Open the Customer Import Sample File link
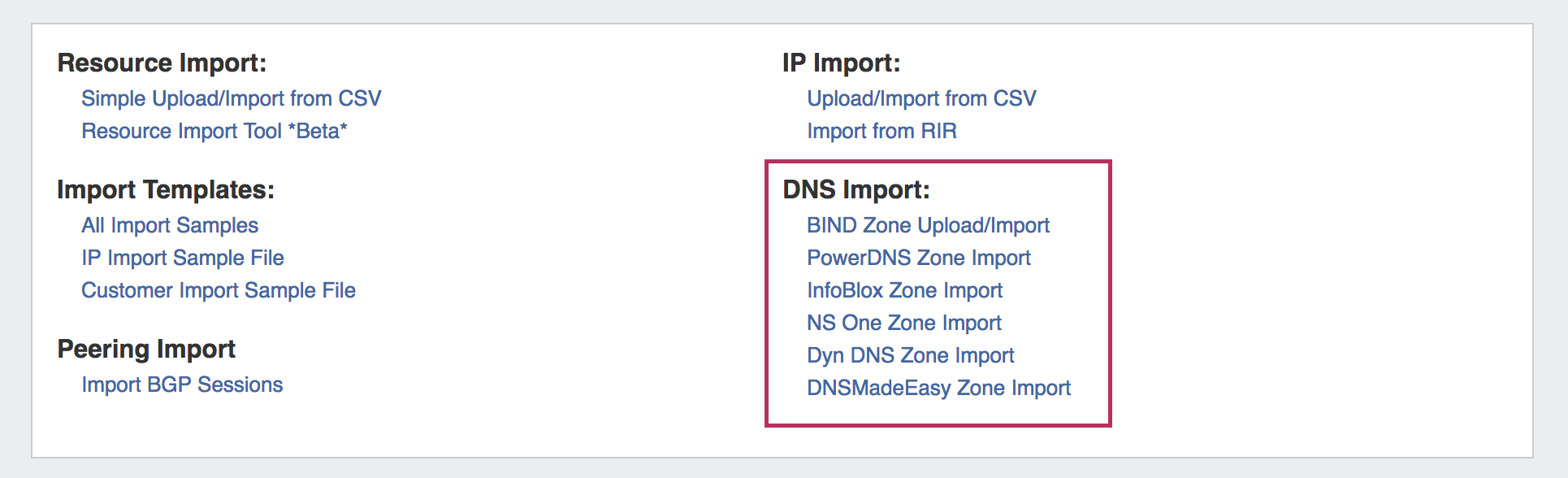Screen dimensions: 1568x478 [x=219, y=290]
